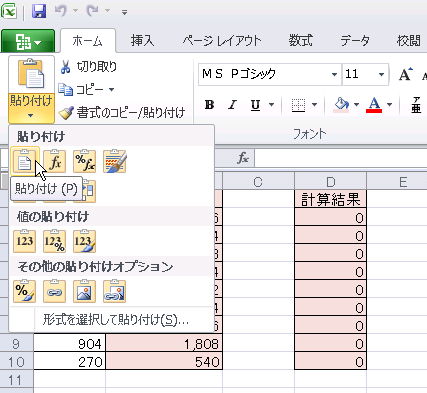The image size is (427, 393).
Task: Select Paste as Picture icon
Action: click(85, 291)
